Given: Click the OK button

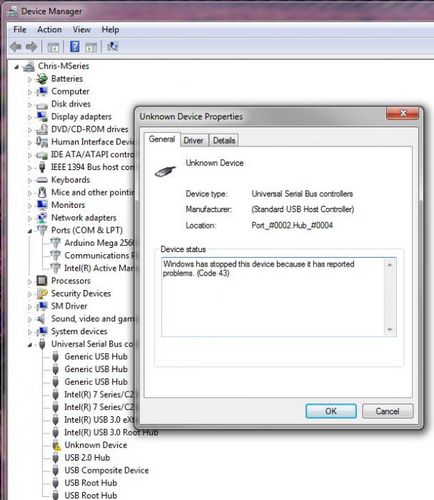Looking at the screenshot, I should [331, 411].
